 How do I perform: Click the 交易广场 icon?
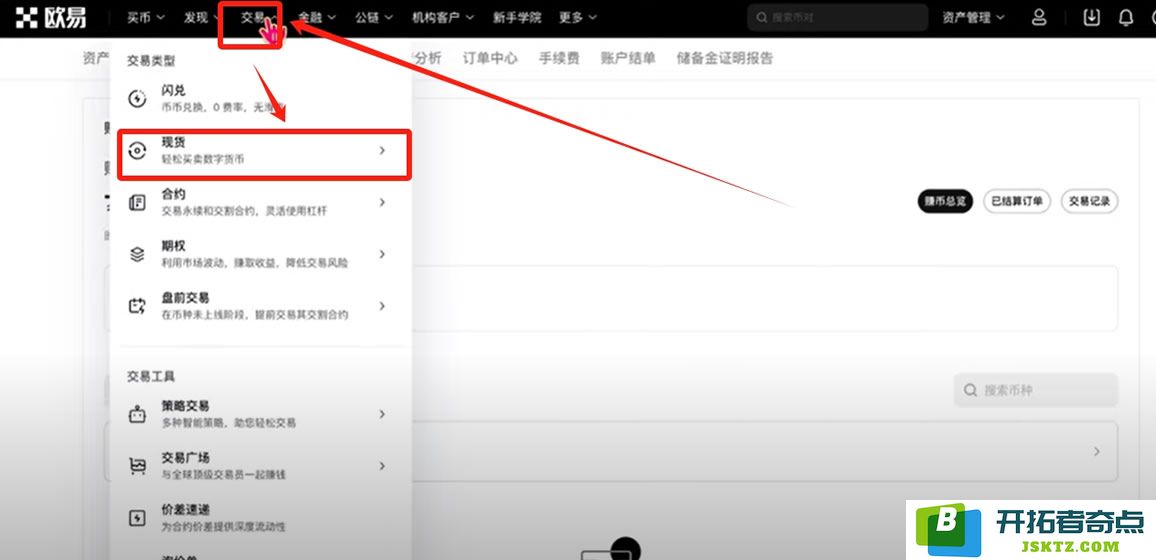(137, 466)
